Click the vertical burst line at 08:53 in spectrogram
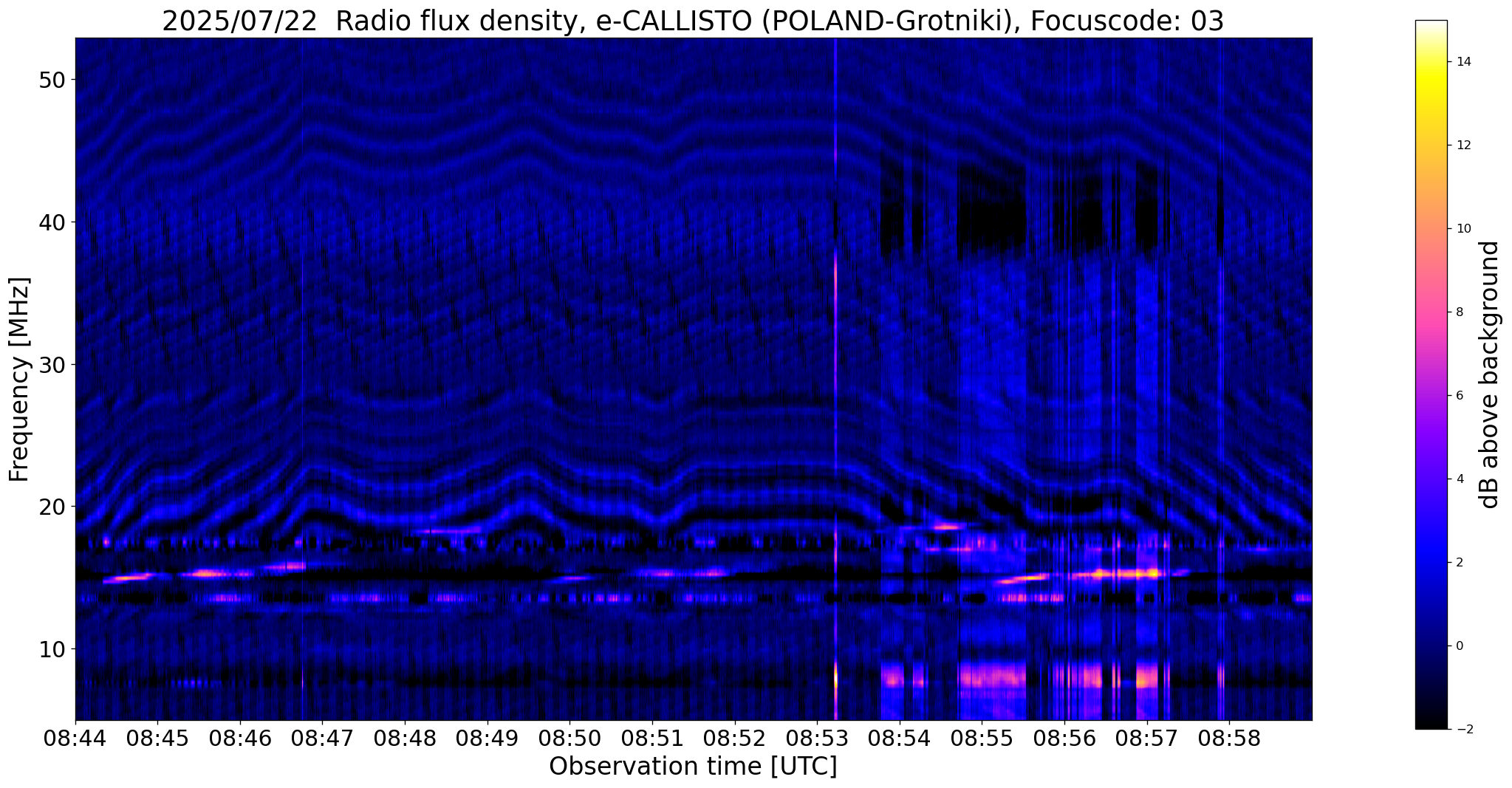The width and height of the screenshot is (1512, 788). pos(835,379)
